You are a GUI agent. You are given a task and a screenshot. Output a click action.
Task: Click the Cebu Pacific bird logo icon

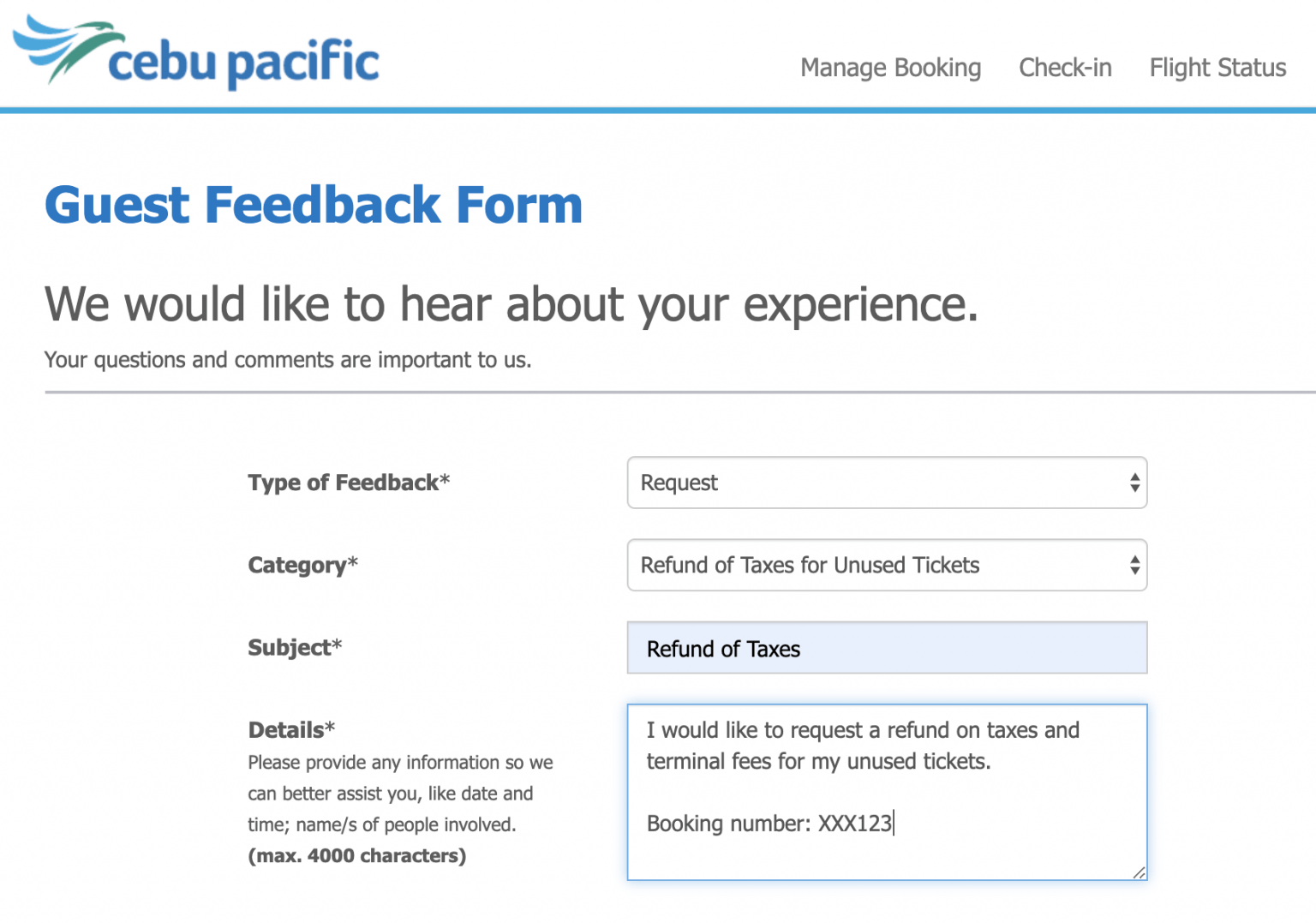click(x=64, y=46)
